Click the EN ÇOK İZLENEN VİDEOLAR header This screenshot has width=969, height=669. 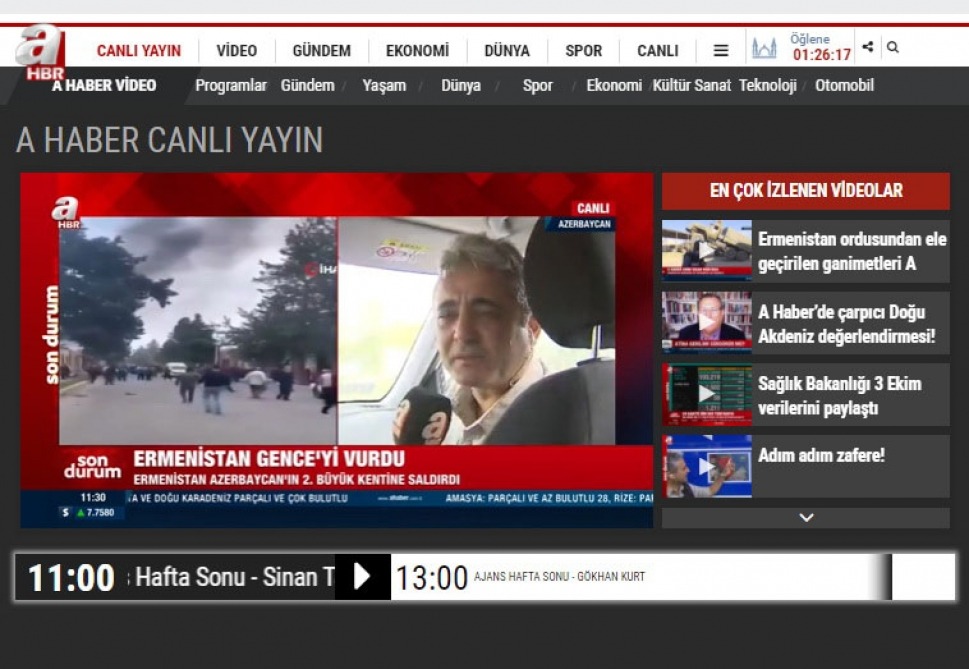coord(806,190)
